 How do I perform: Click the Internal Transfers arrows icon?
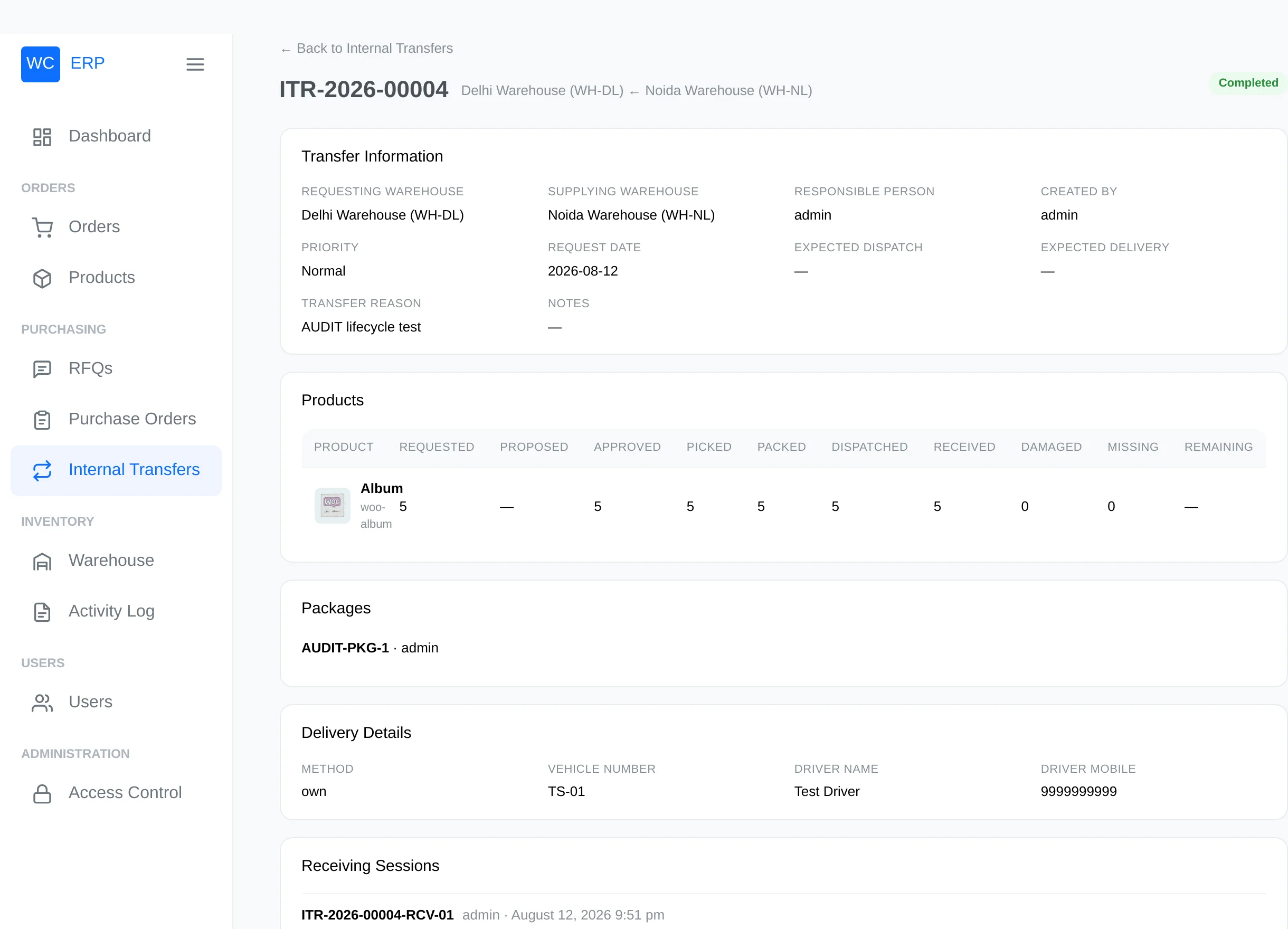pyautogui.click(x=42, y=471)
